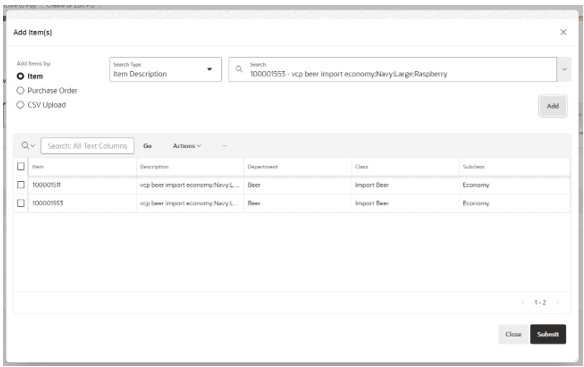584x367 pixels.
Task: Select the Purchase Order radio option
Action: [x=20, y=91]
